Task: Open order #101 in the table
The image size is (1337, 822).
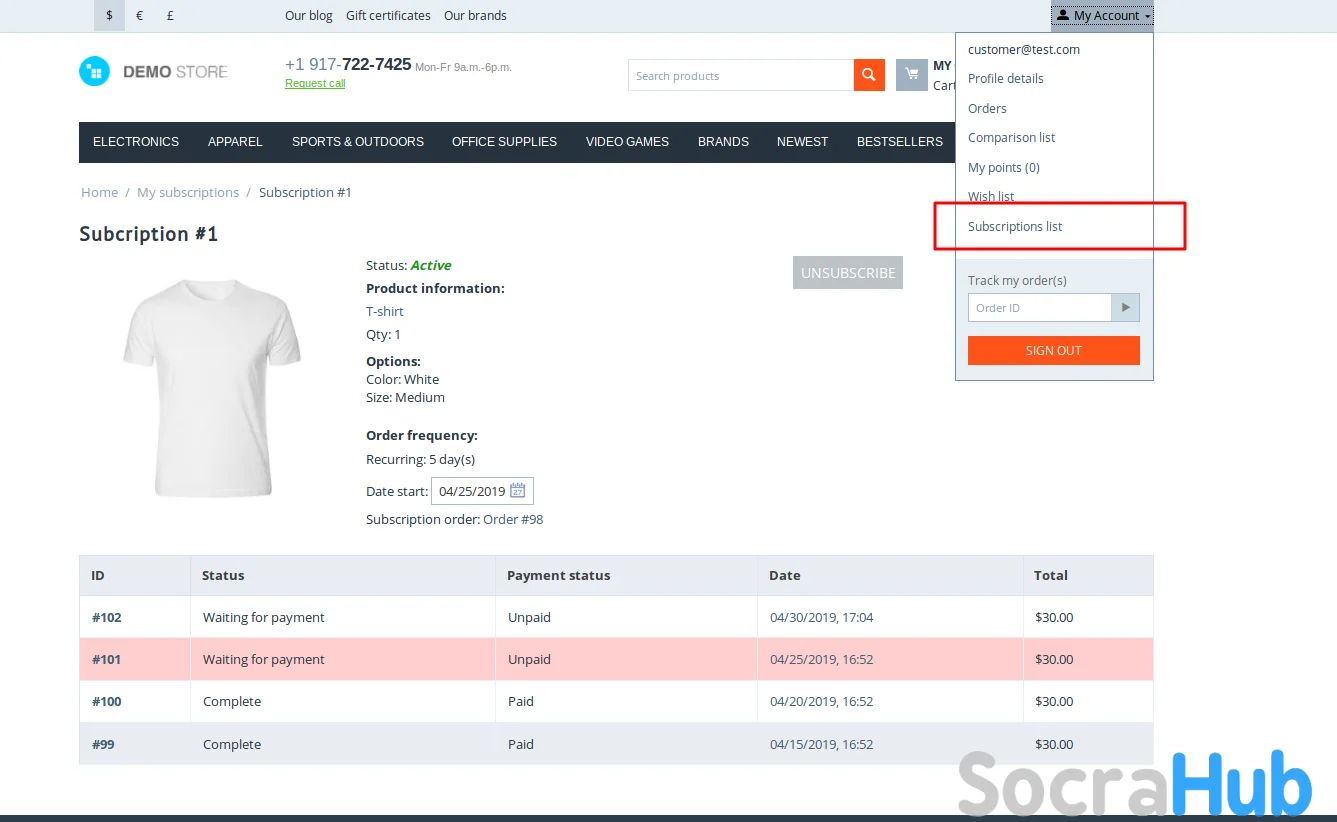Action: [x=107, y=660]
